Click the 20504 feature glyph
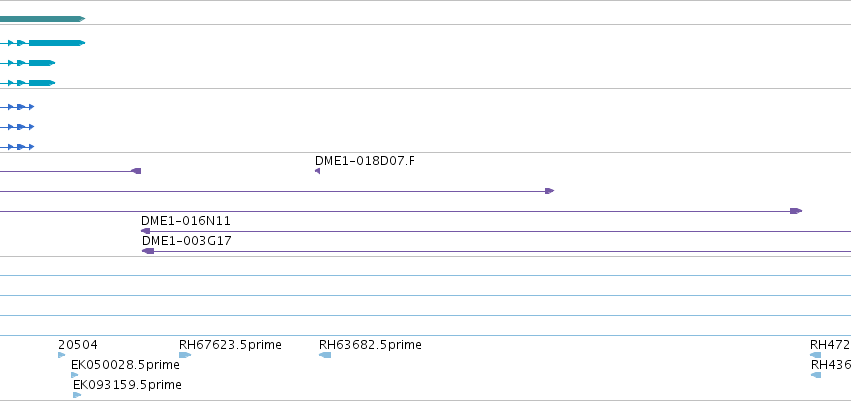The image size is (851, 401). tap(61, 355)
